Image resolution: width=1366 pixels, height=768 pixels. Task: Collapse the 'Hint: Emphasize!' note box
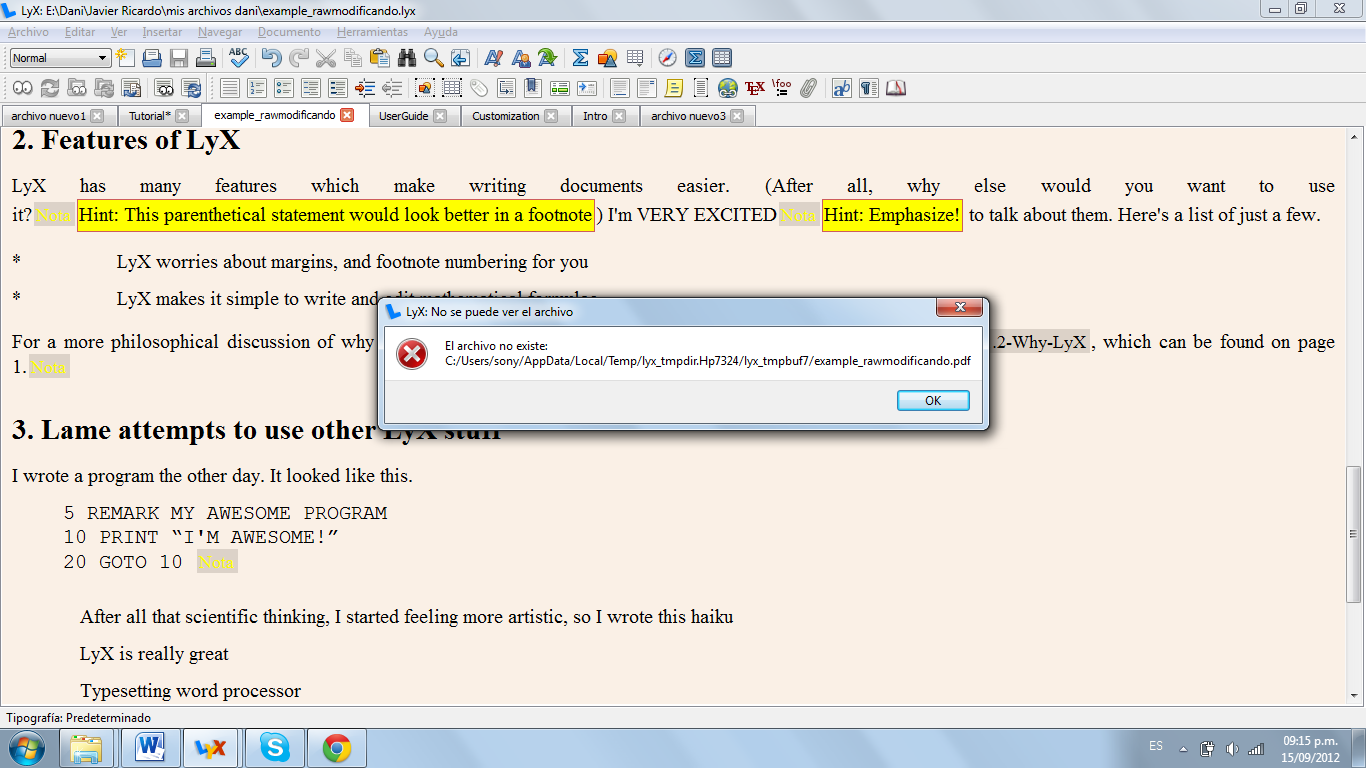coord(892,215)
